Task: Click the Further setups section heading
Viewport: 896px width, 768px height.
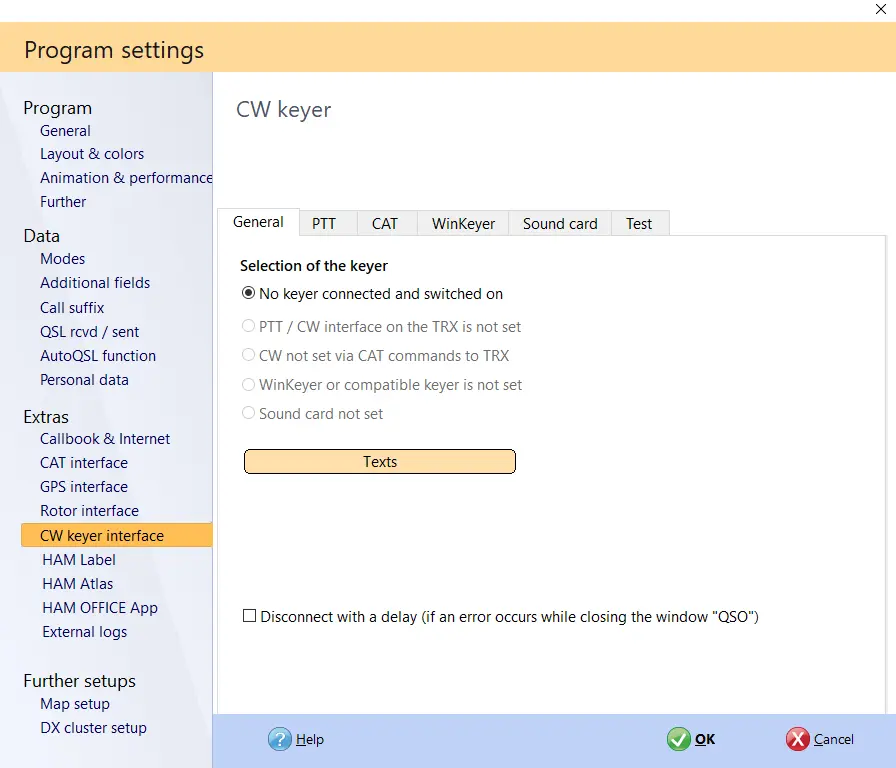Action: pyautogui.click(x=79, y=681)
